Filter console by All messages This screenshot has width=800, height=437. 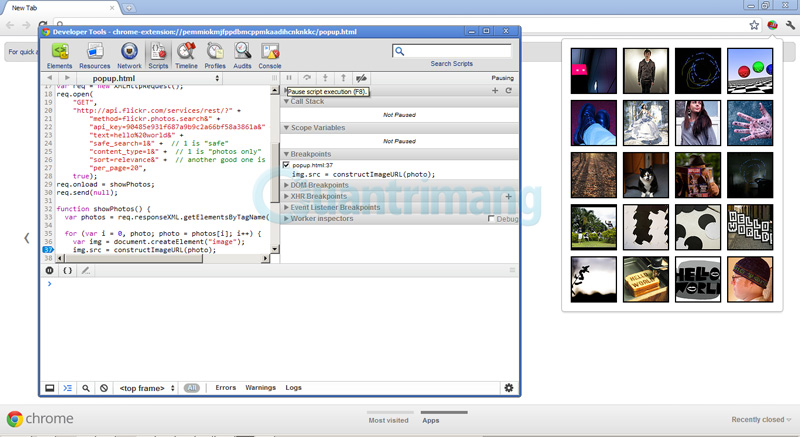(192, 388)
